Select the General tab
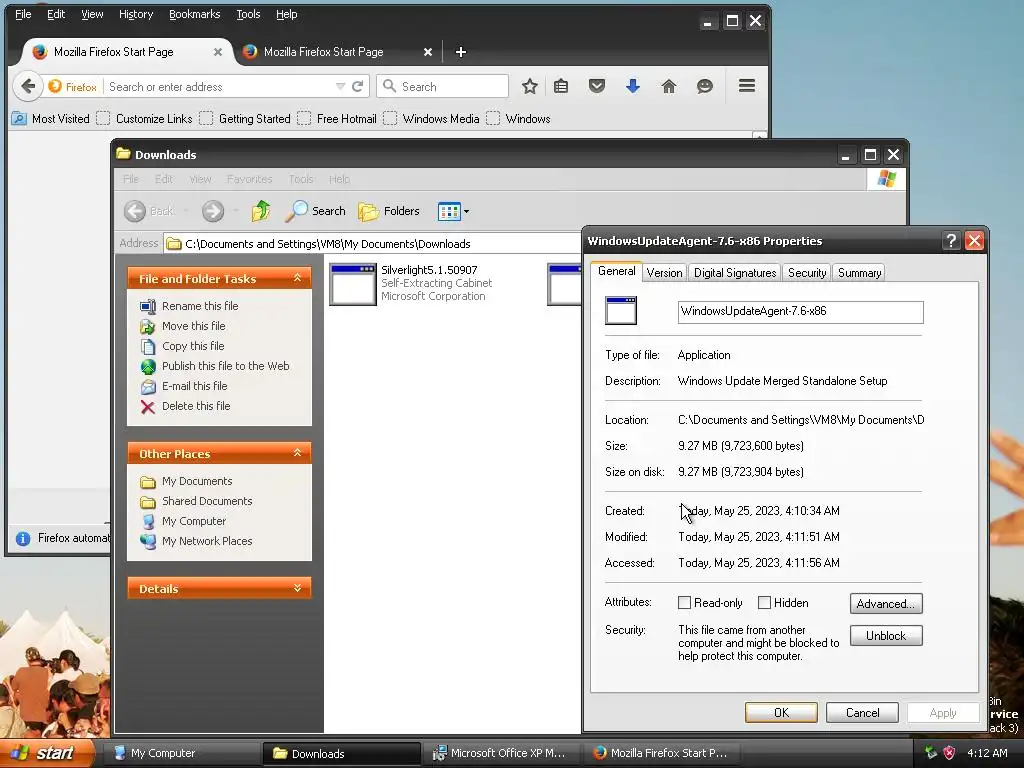Screen dimensions: 1024x768 (616, 271)
